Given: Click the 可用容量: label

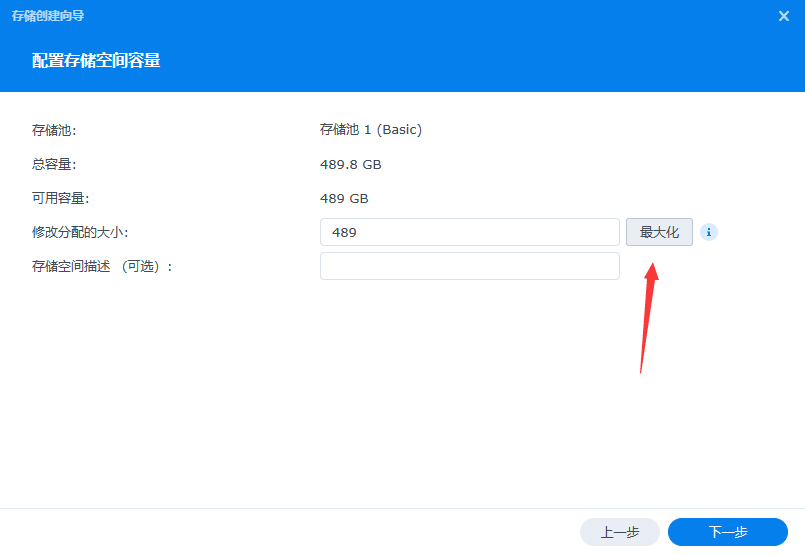Looking at the screenshot, I should pos(61,198).
